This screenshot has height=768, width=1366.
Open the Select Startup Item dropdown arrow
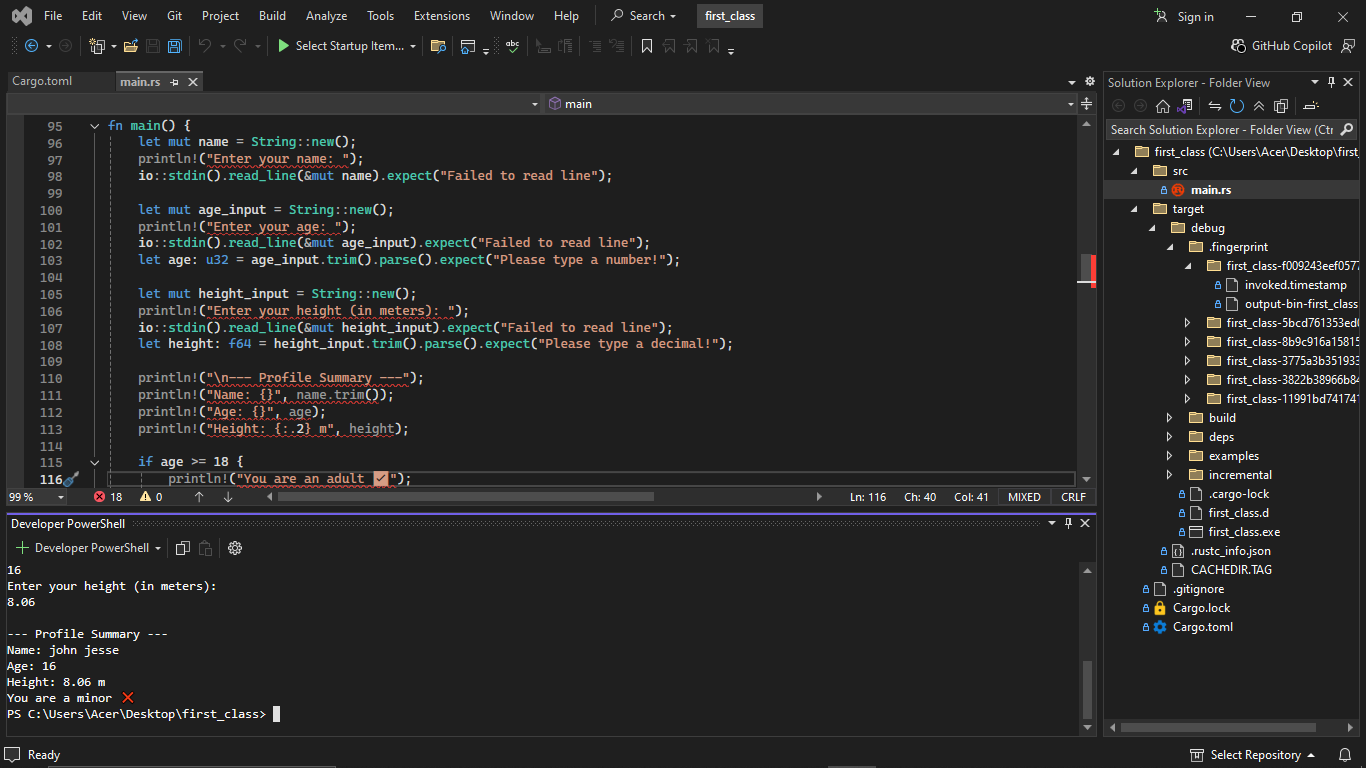click(413, 46)
